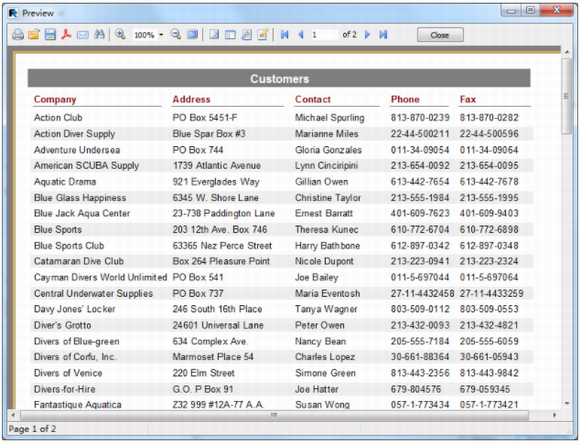Click the Print icon in toolbar
This screenshot has height=444, width=580.
(17, 35)
